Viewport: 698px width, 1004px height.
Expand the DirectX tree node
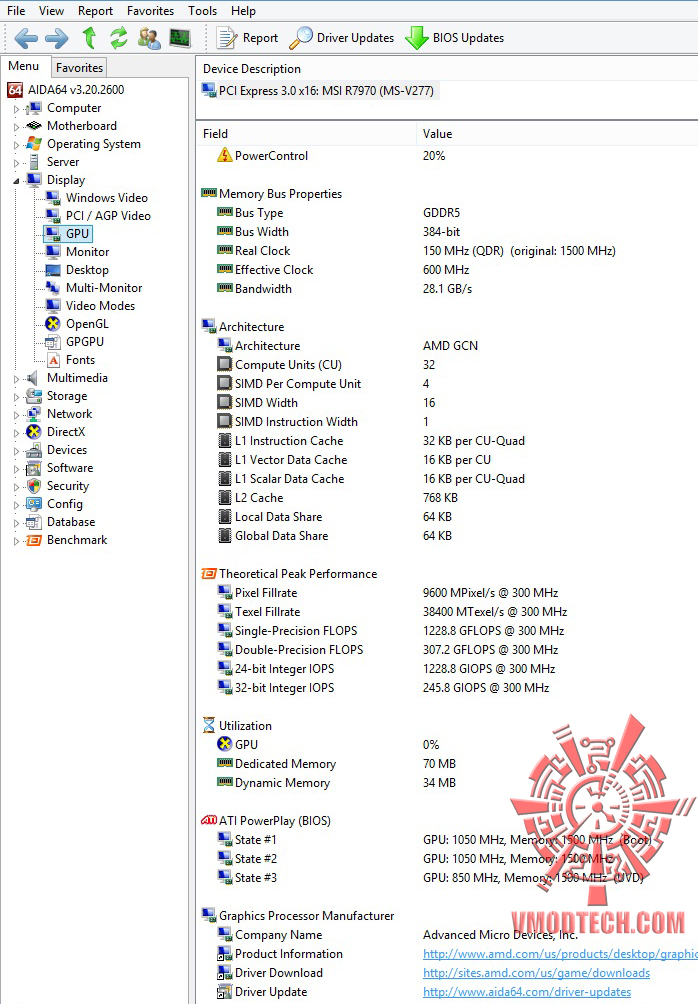pos(17,432)
